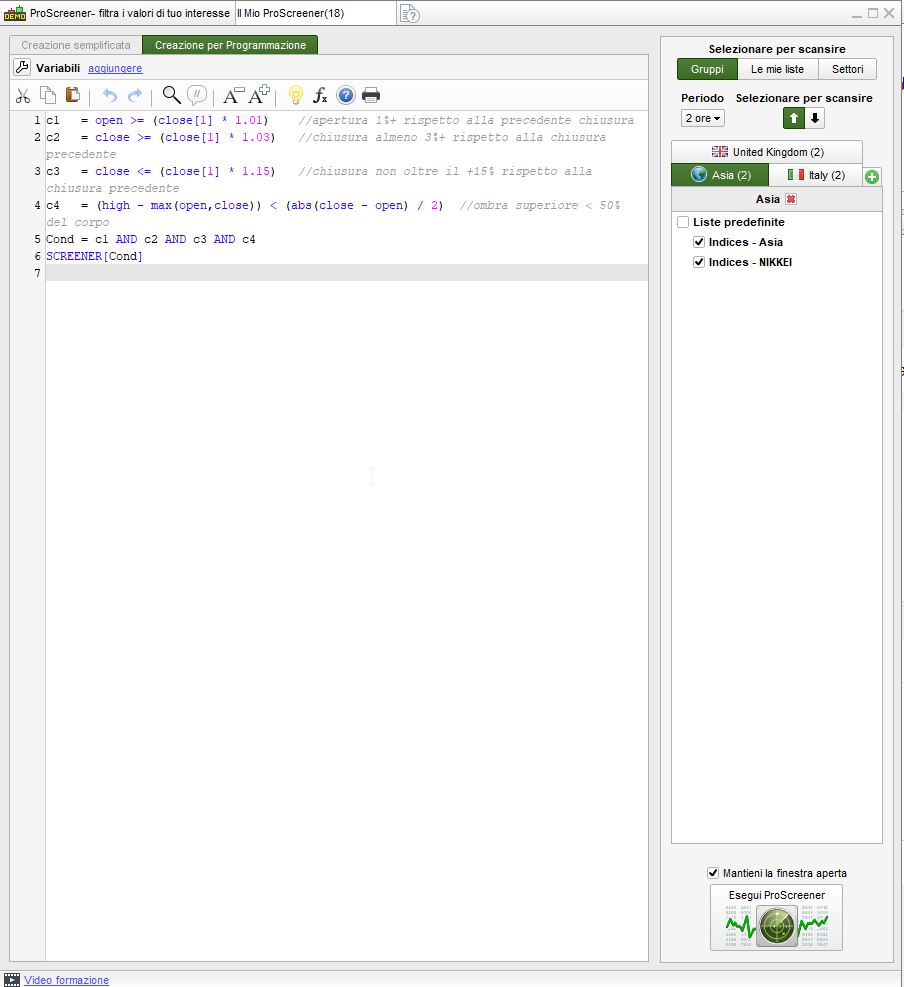This screenshot has height=987, width=904.
Task: Increase font size with A+ icon
Action: 259,94
